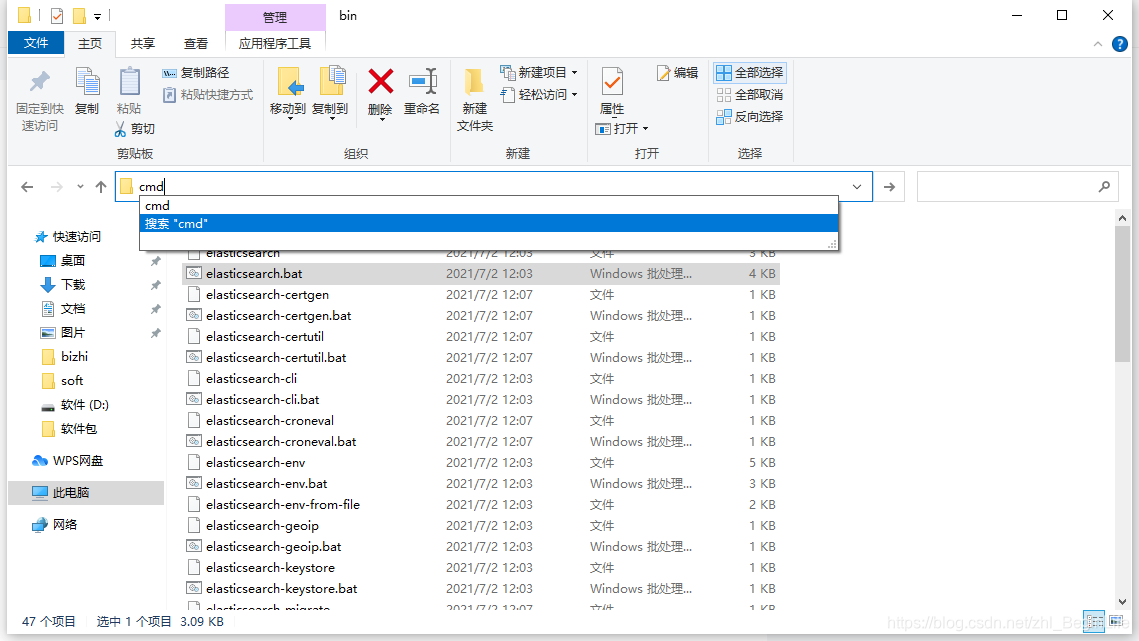This screenshot has width=1139, height=641.
Task: Open recent locations dropdown arrow
Action: pos(80,187)
